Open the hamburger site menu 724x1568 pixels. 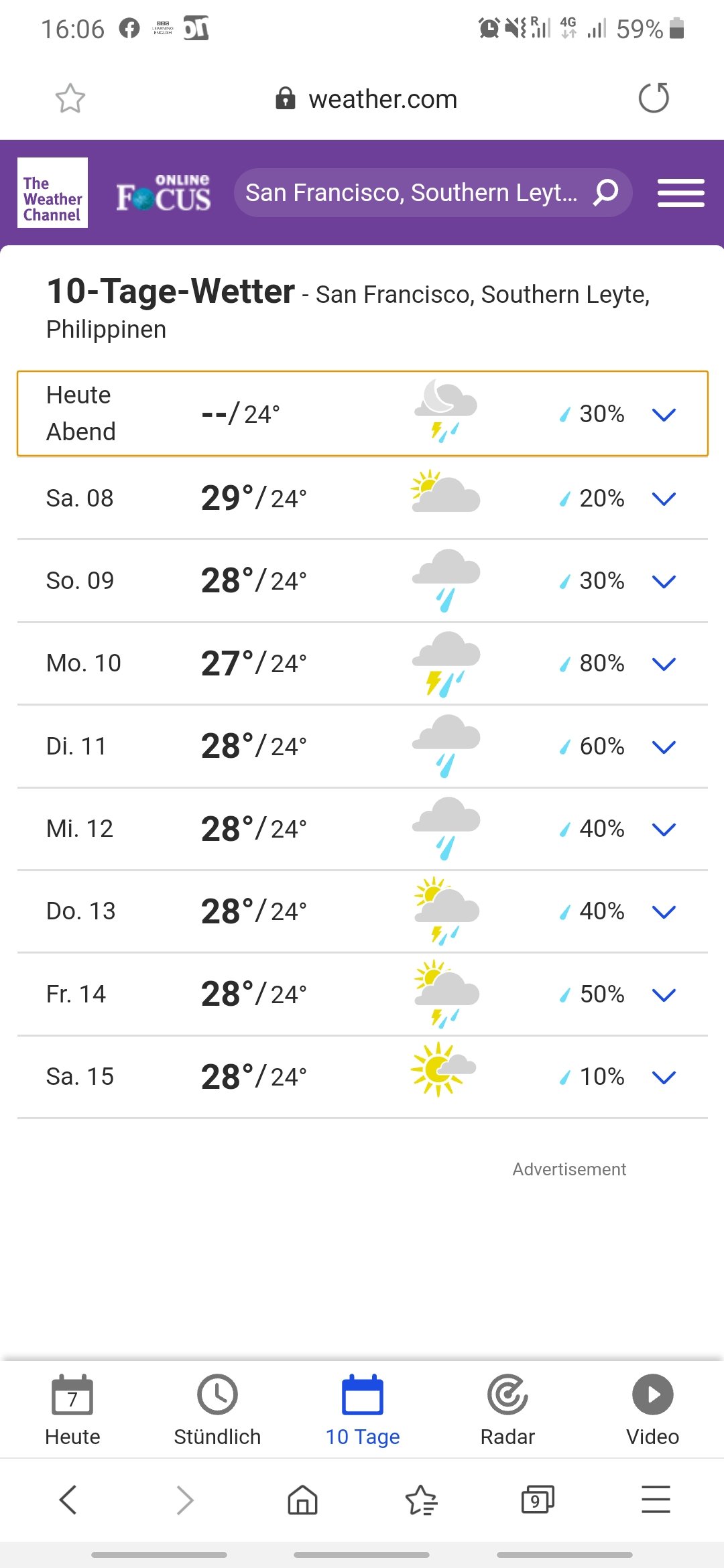click(680, 193)
